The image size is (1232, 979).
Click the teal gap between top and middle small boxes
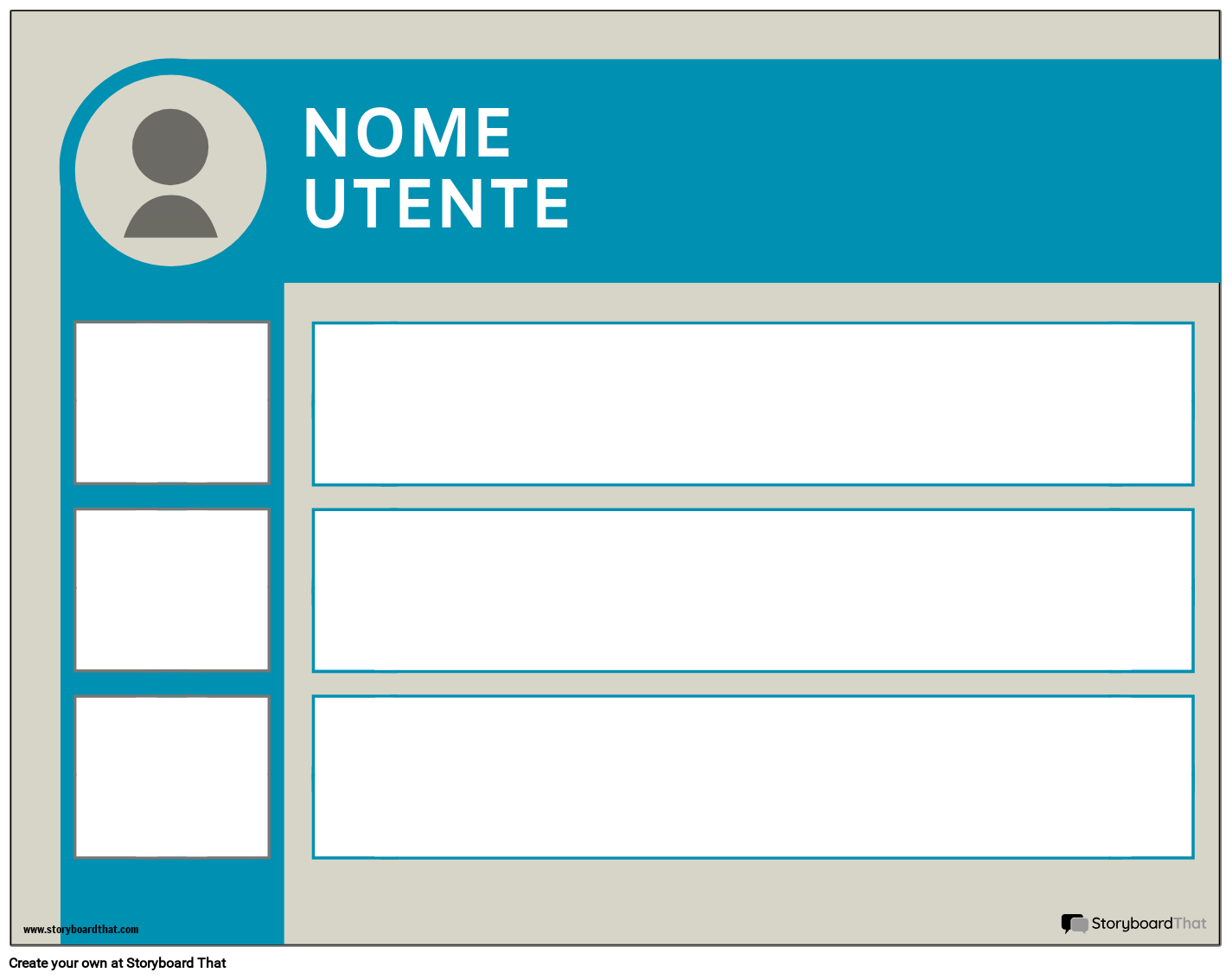(x=172, y=496)
